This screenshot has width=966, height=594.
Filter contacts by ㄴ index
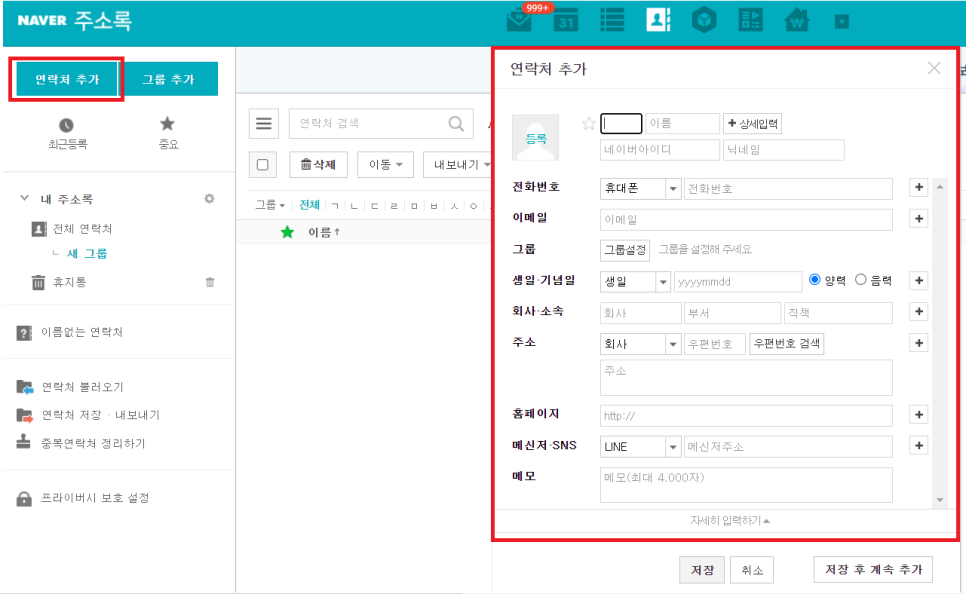pyautogui.click(x=354, y=206)
